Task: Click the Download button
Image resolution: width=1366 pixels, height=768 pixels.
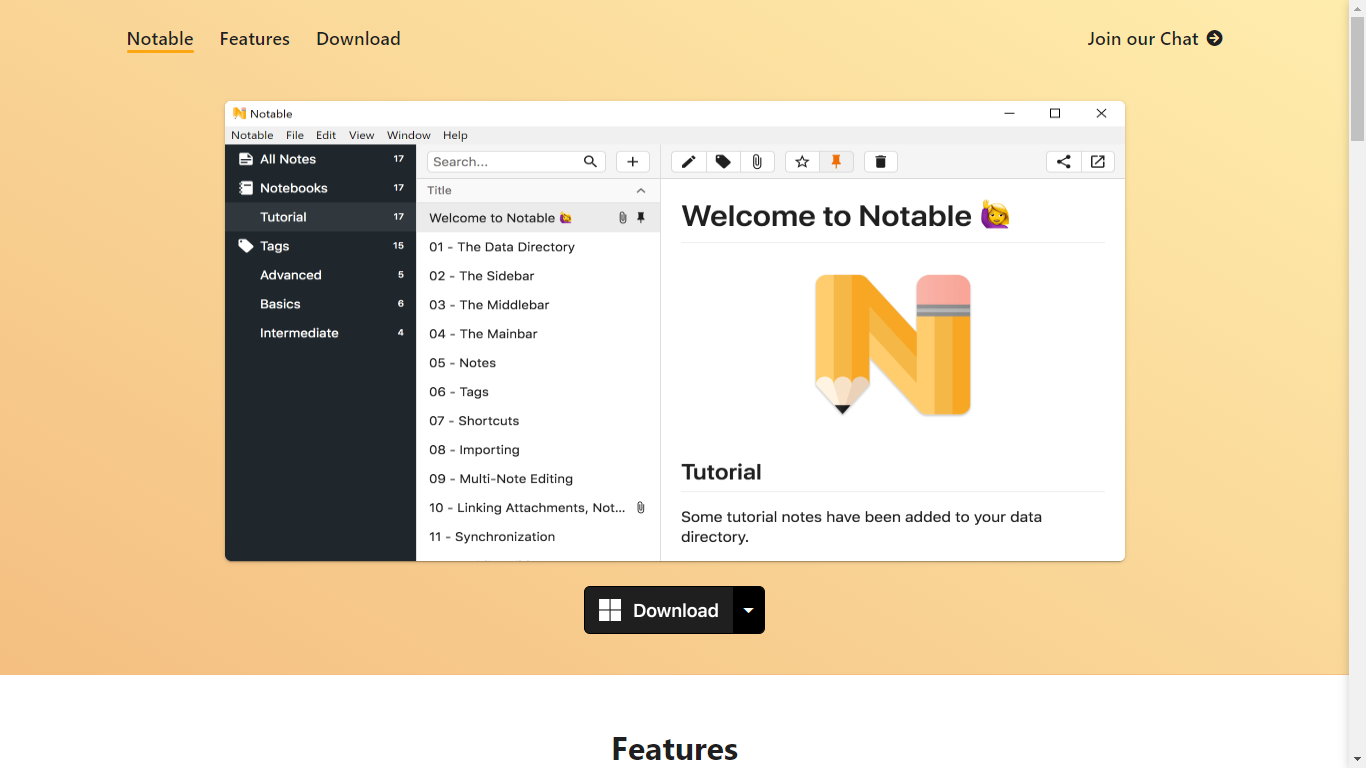Action: pyautogui.click(x=659, y=610)
